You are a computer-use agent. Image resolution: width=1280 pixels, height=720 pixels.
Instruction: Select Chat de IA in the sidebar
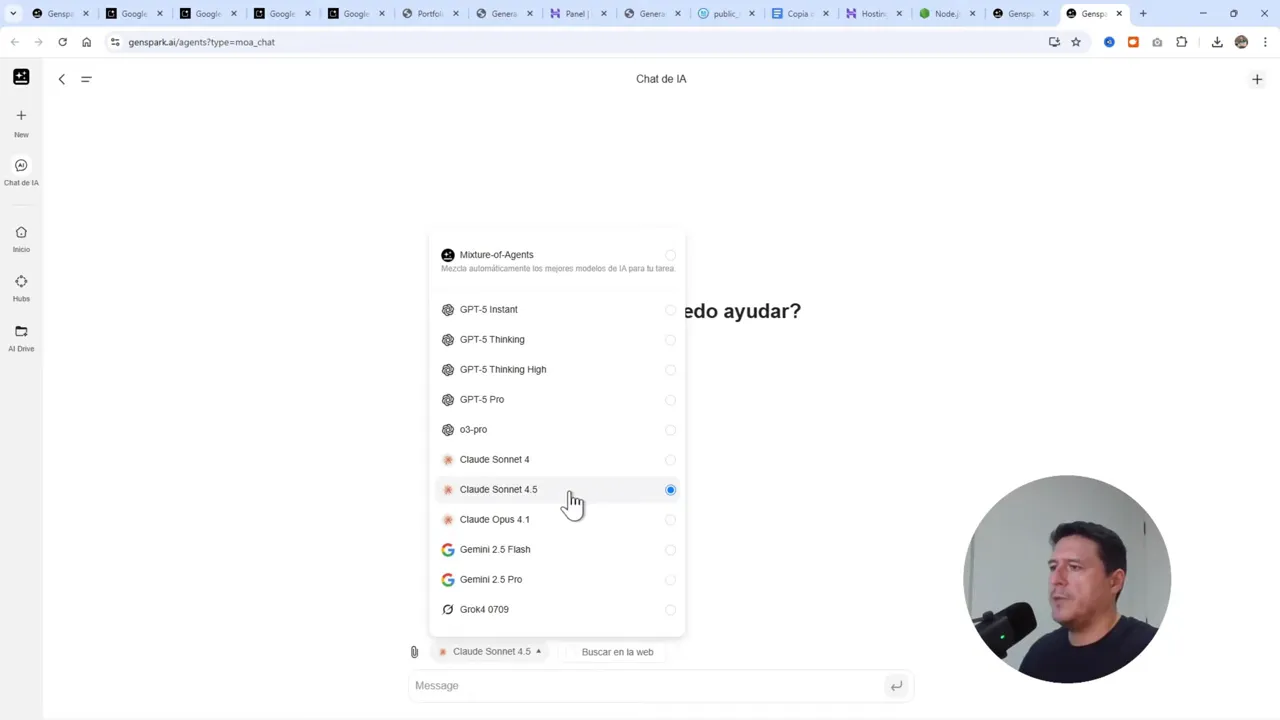[x=21, y=170]
